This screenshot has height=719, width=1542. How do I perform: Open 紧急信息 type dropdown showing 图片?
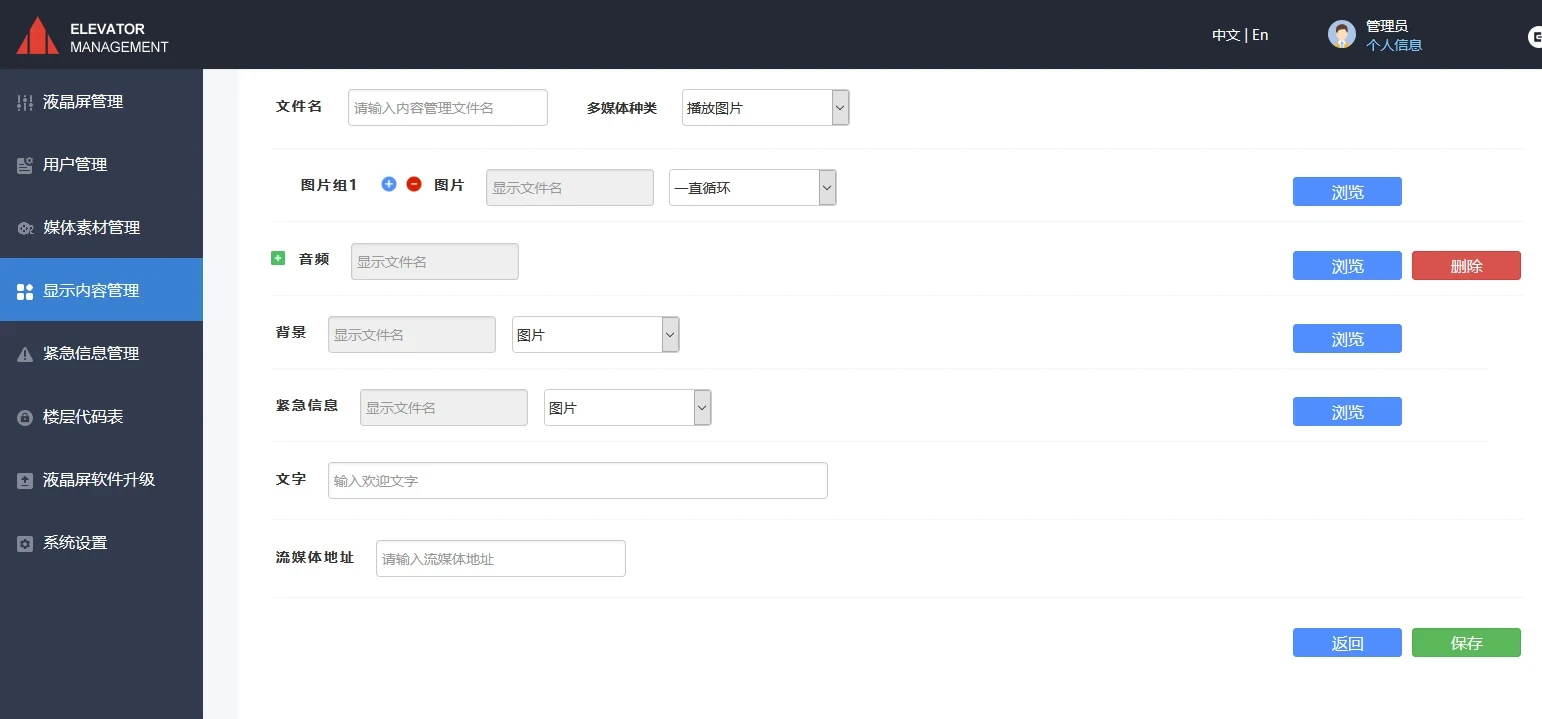[628, 408]
